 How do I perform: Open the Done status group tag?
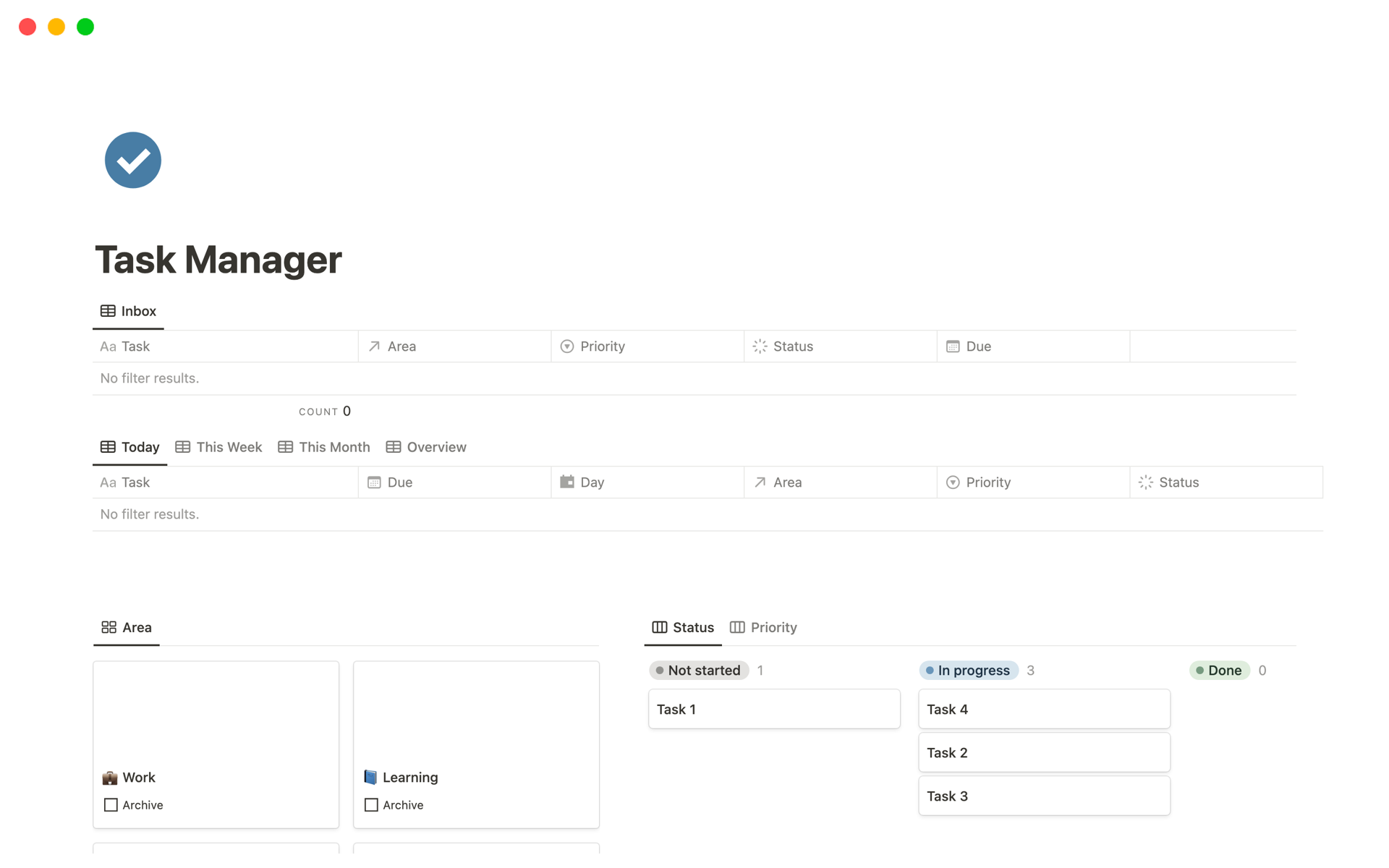(x=1219, y=671)
